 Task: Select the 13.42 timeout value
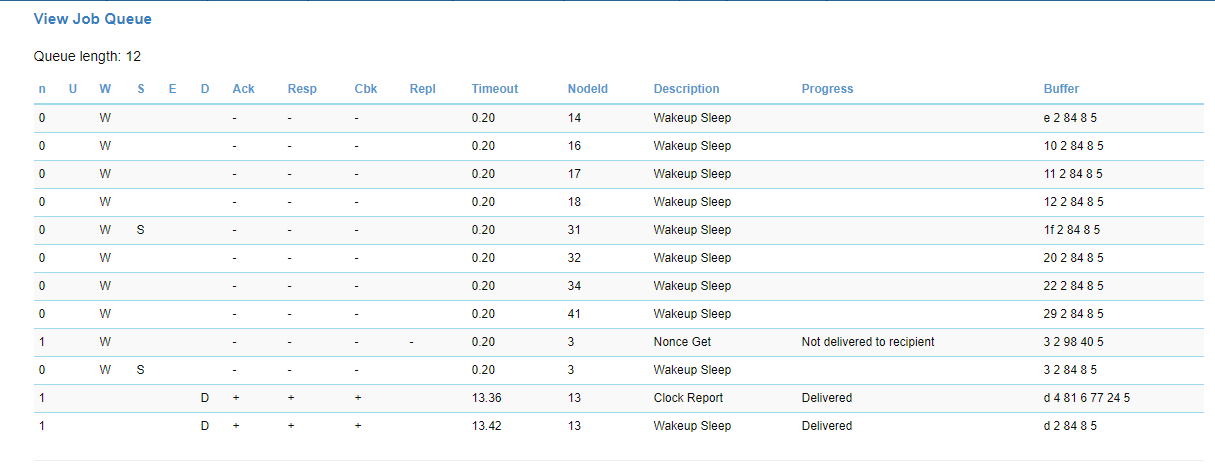point(486,426)
